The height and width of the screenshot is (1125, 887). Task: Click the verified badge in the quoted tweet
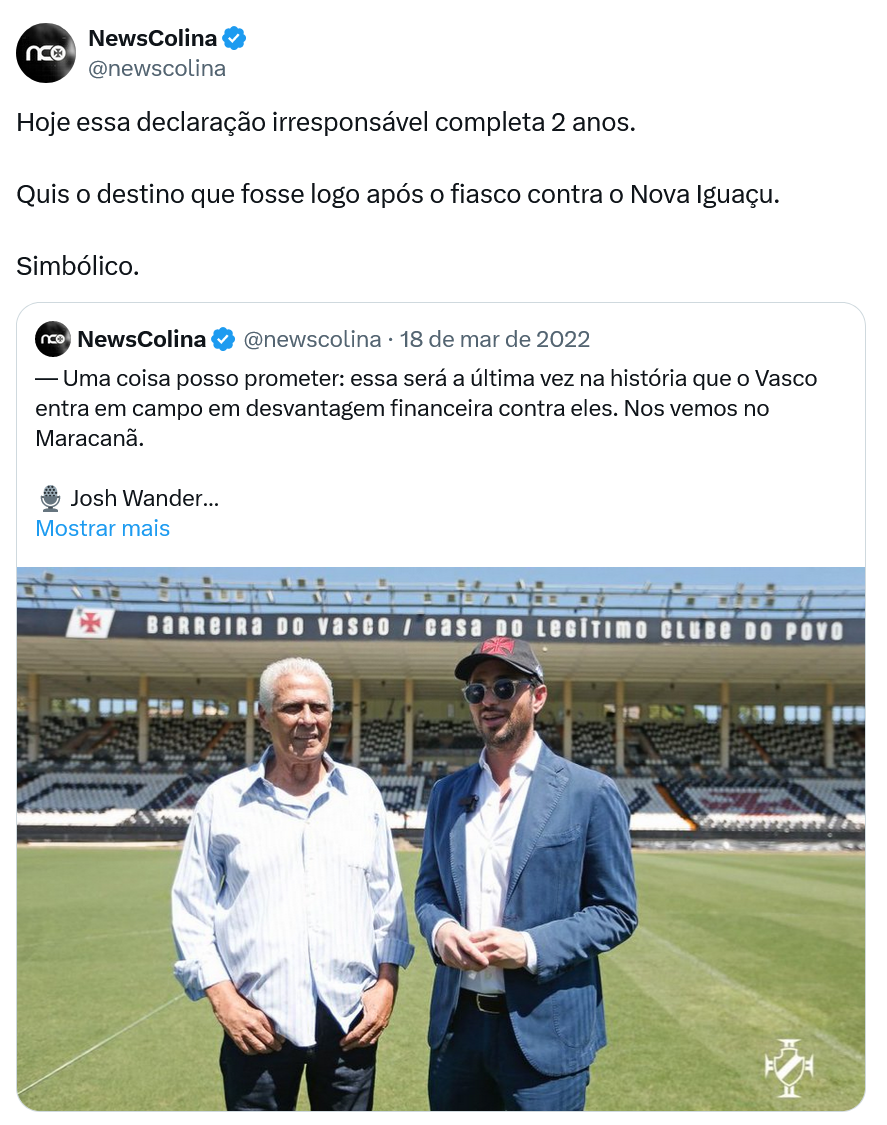pyautogui.click(x=223, y=340)
